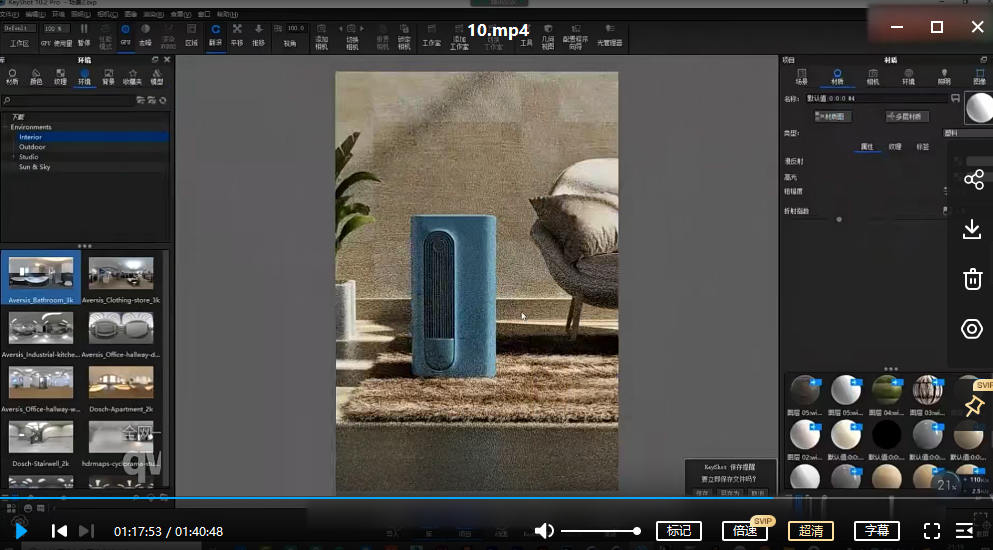
Task: Mute the video volume speaker
Action: (x=544, y=531)
